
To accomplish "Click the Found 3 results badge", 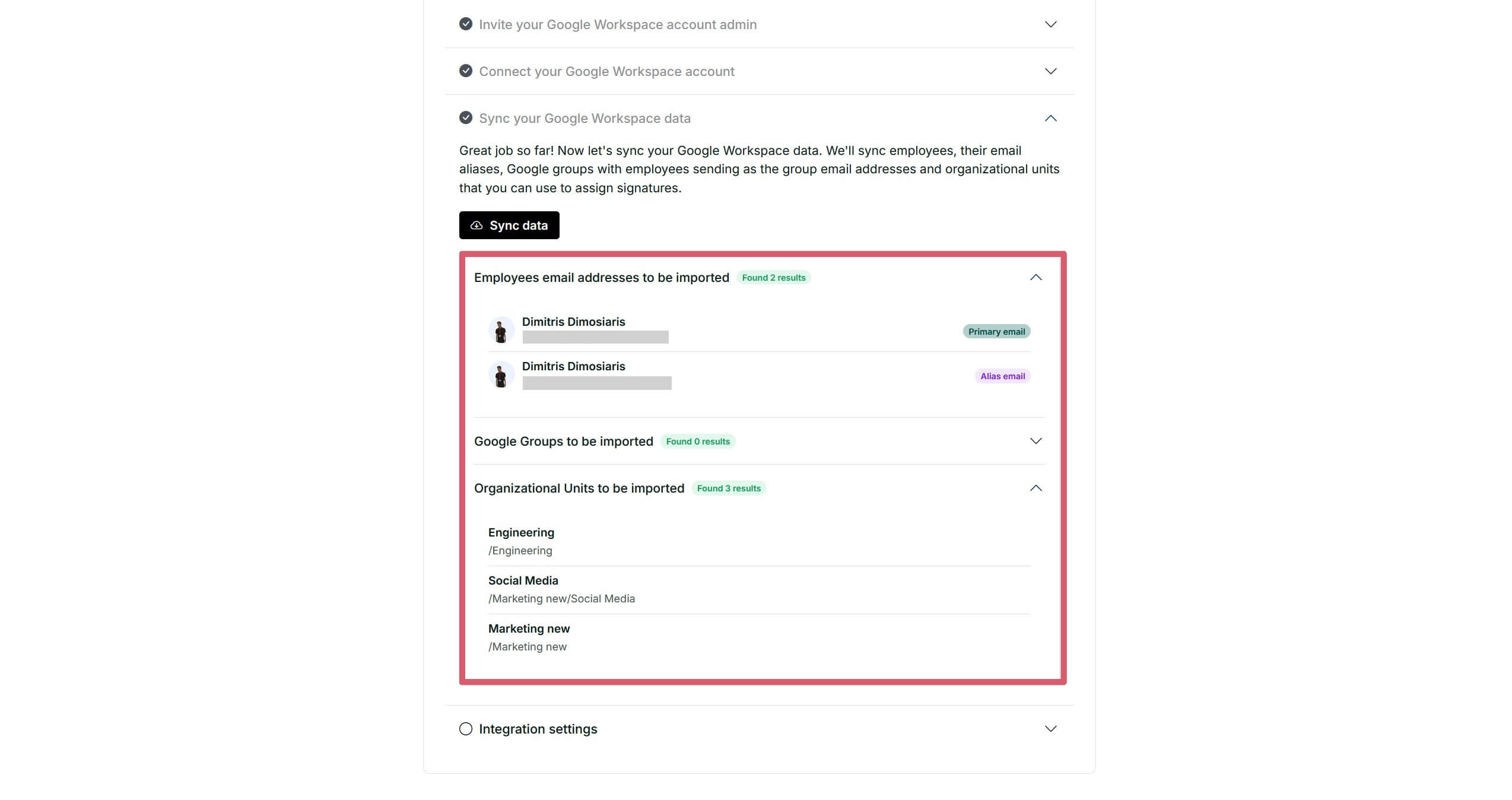I will click(729, 488).
